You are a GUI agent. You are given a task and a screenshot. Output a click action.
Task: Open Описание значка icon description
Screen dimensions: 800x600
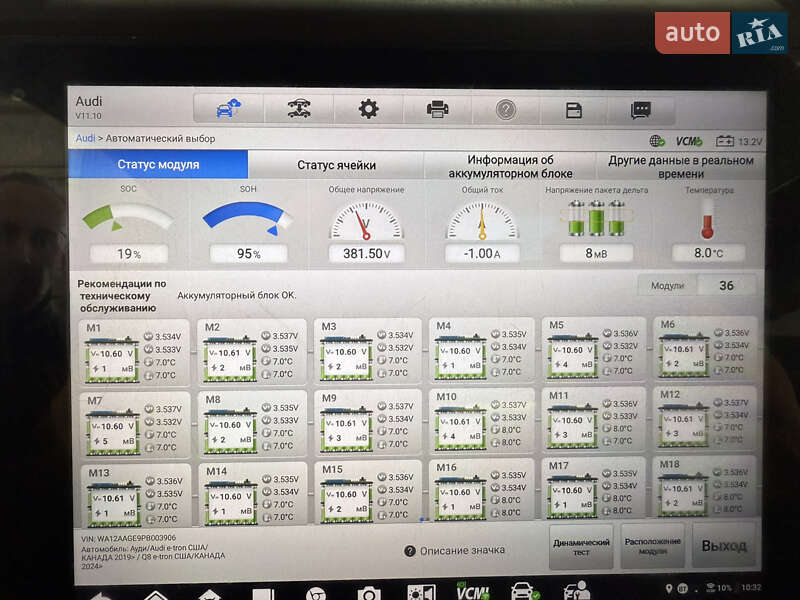point(455,550)
